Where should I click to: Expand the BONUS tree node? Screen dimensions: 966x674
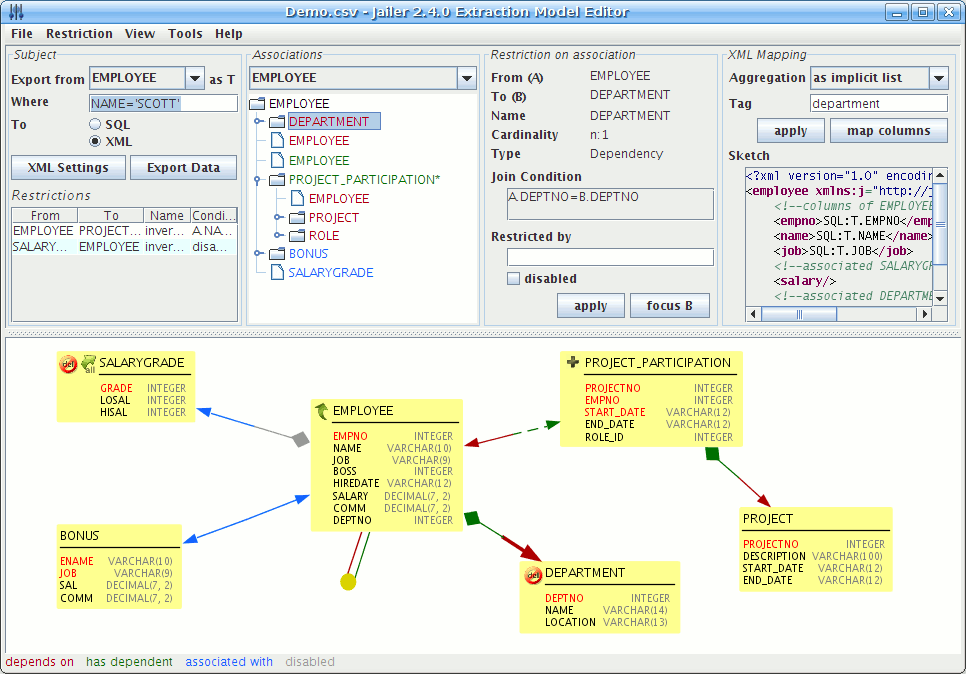coord(257,254)
